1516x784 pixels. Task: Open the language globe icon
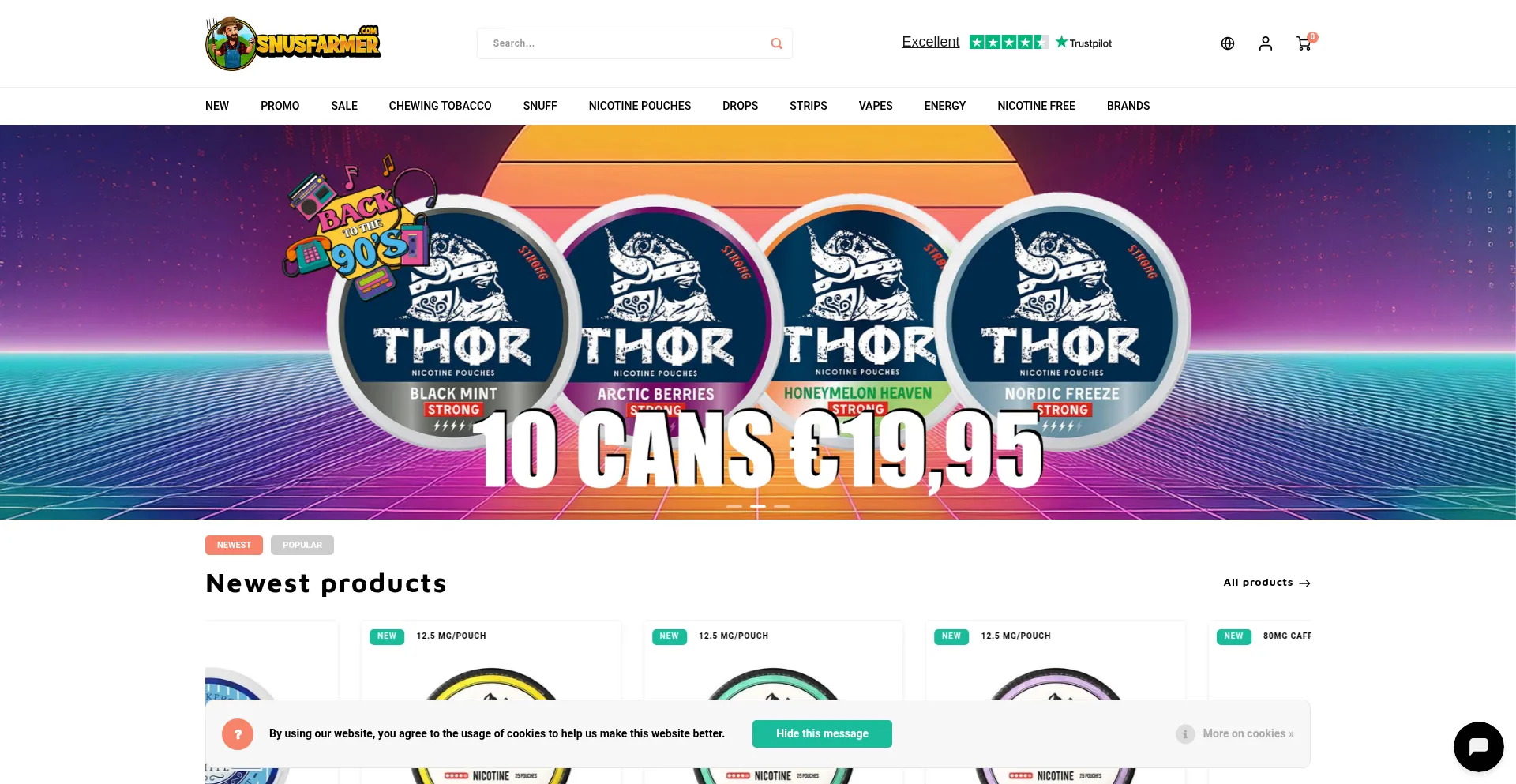(x=1228, y=43)
